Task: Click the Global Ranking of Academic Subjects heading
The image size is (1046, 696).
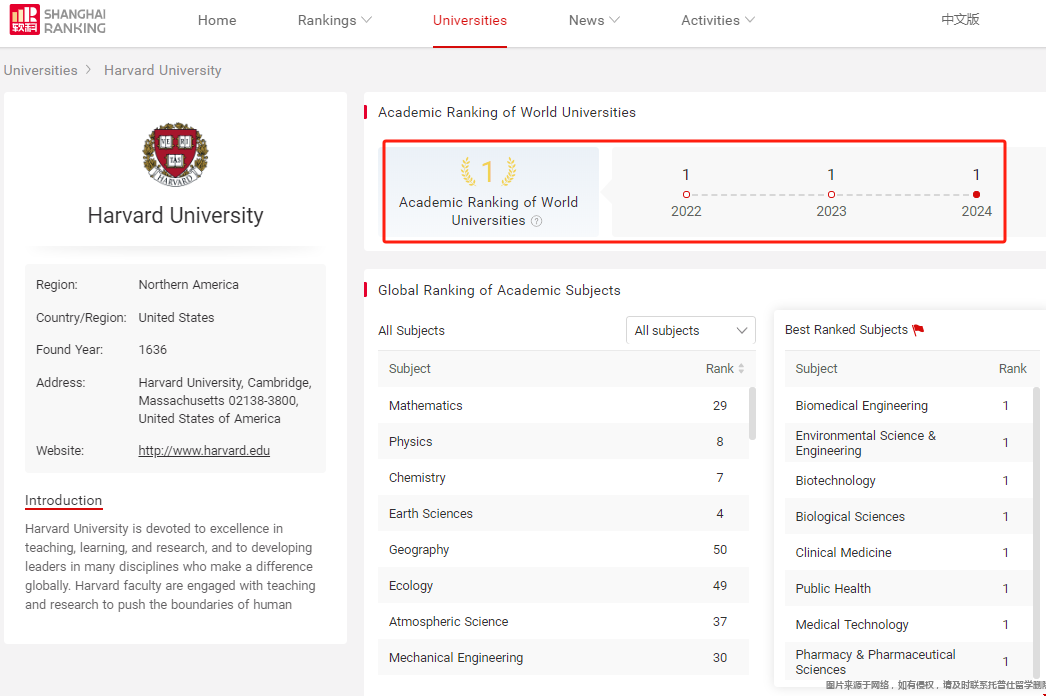Action: pyautogui.click(x=499, y=290)
